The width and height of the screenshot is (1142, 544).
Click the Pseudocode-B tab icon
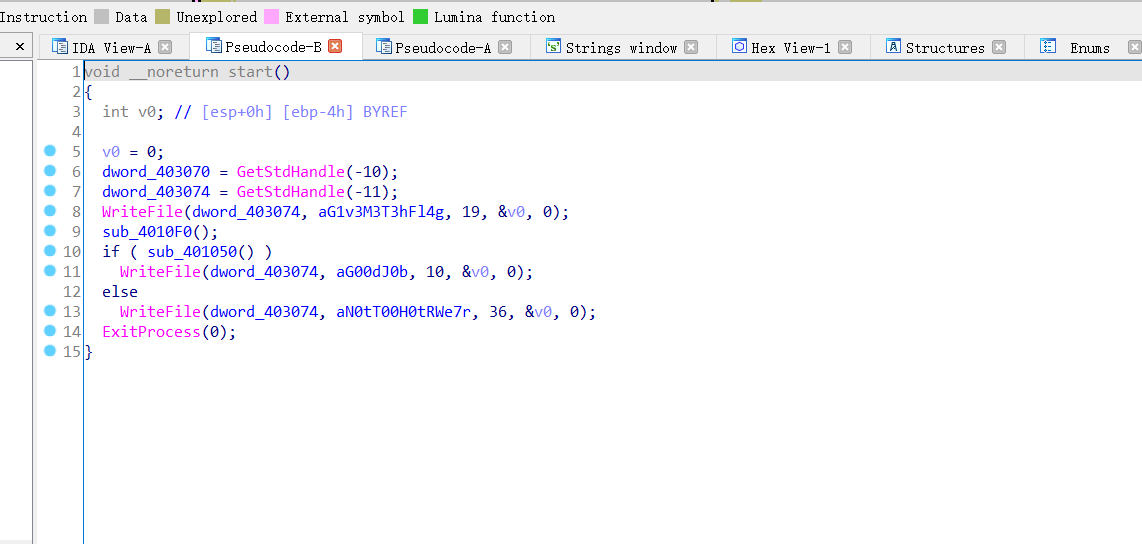click(x=213, y=47)
